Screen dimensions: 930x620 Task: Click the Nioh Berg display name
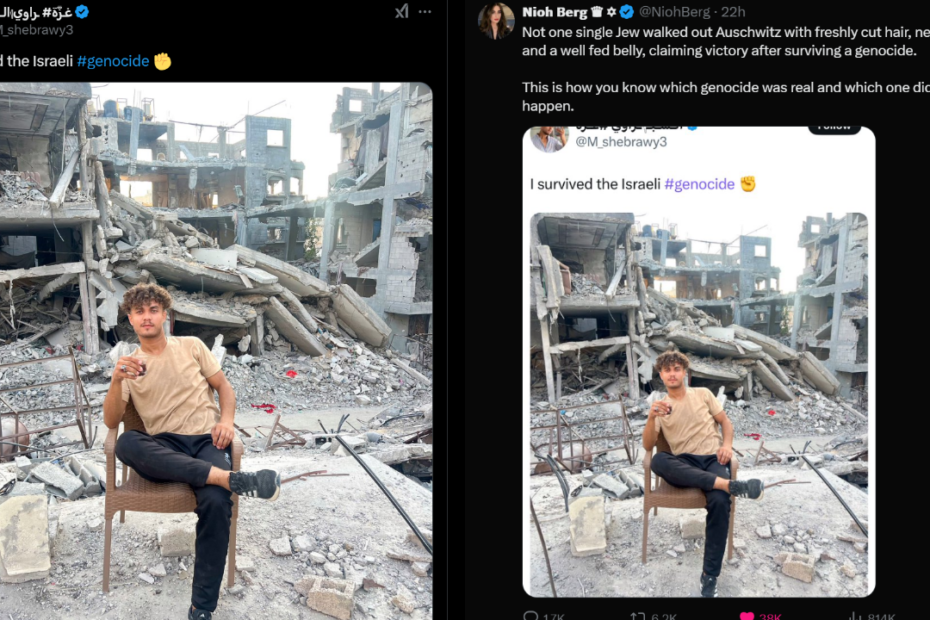click(553, 12)
